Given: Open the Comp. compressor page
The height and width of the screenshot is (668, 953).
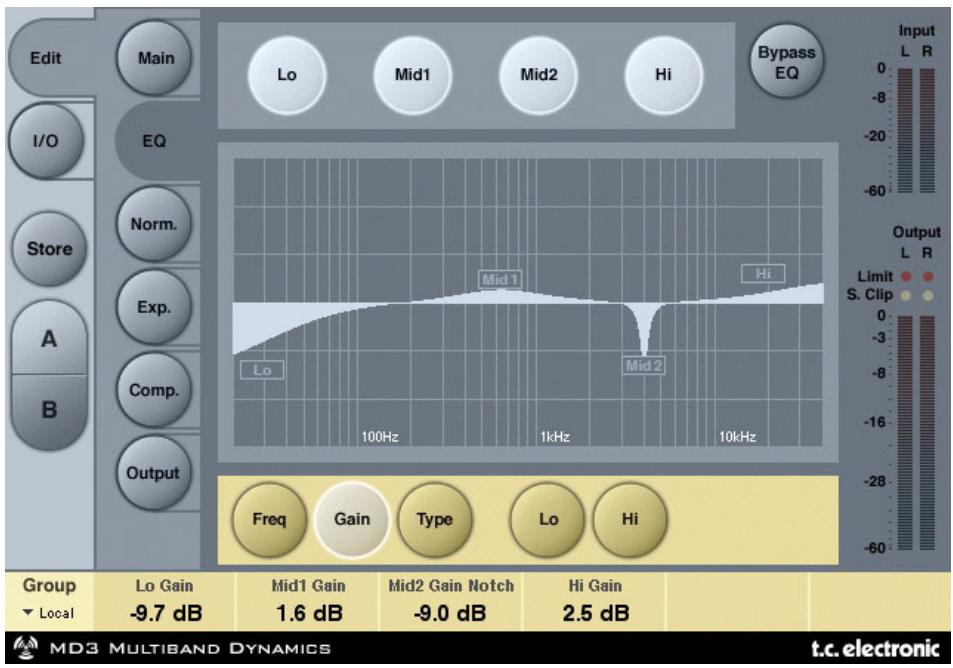Looking at the screenshot, I should click(154, 390).
